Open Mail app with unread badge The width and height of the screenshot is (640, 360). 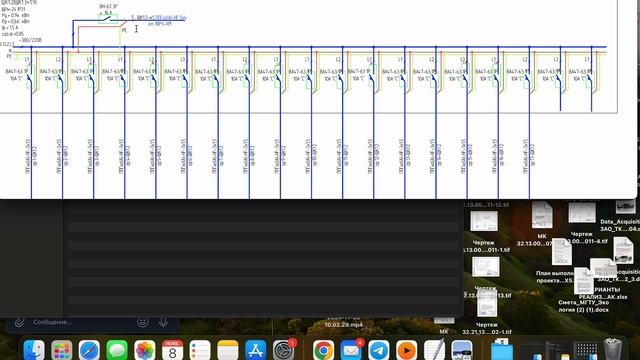351,350
